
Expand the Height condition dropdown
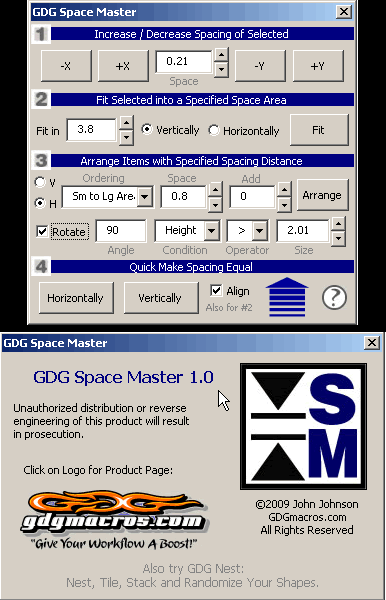coord(211,231)
